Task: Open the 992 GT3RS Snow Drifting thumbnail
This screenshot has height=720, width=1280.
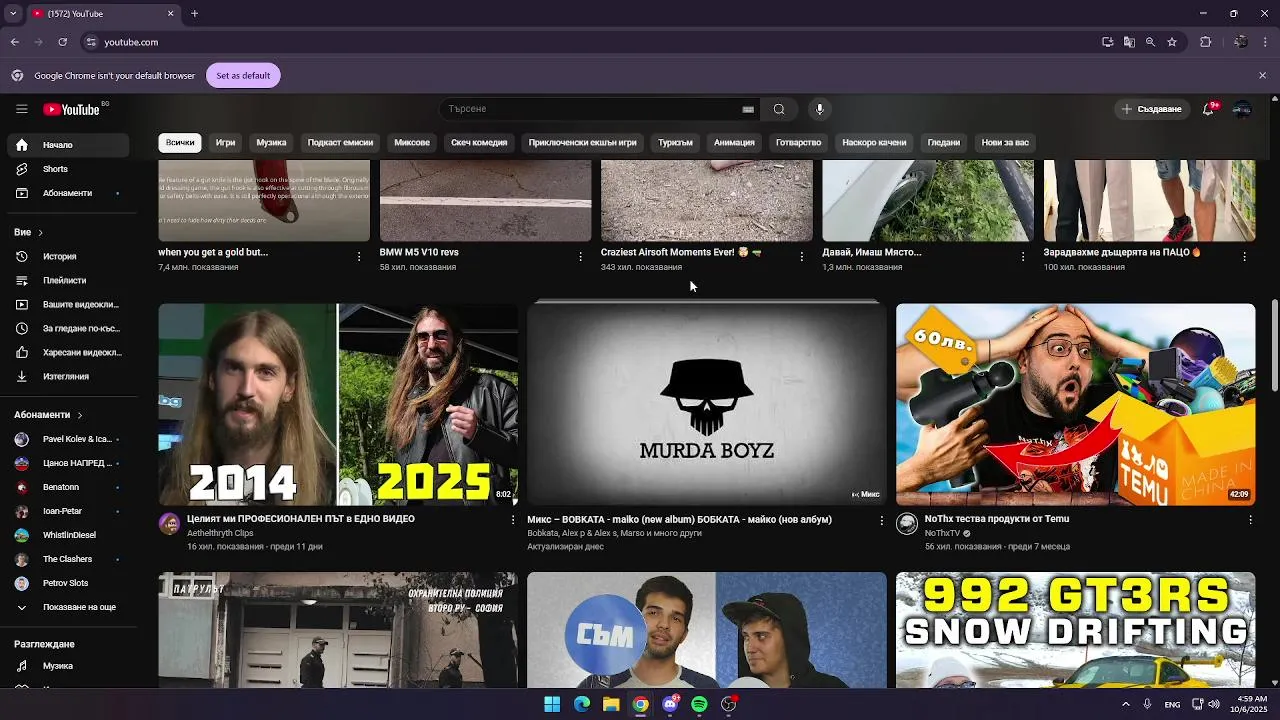Action: 1075,630
